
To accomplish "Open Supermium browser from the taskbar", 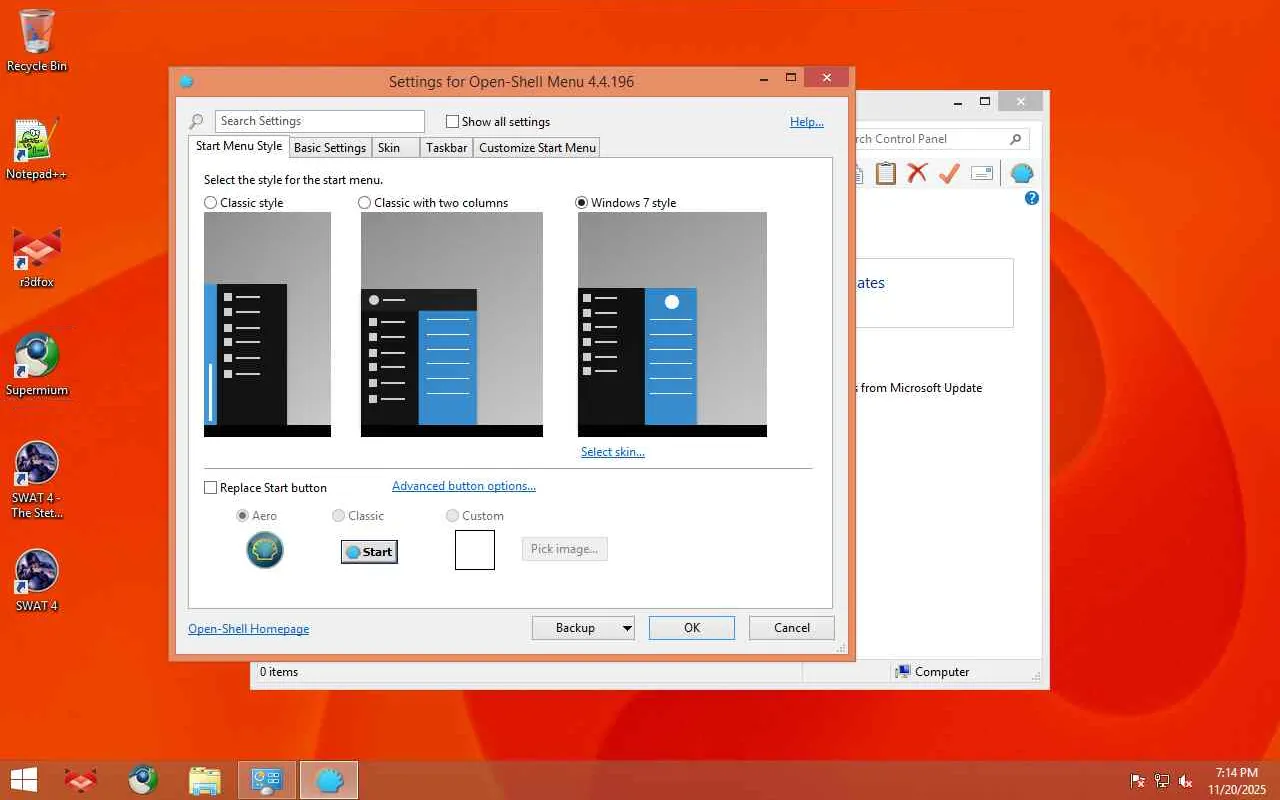I will [143, 780].
